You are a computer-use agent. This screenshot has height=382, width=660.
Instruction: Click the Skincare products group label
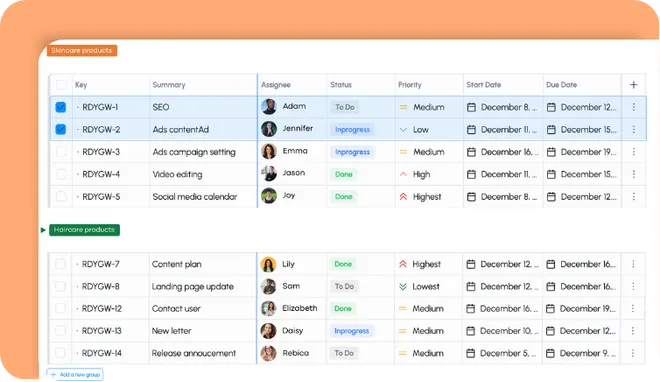tap(82, 50)
